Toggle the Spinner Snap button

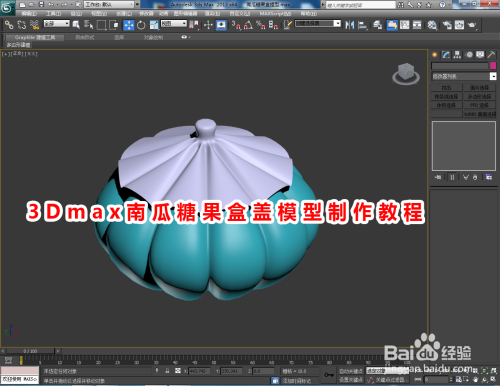273,25
